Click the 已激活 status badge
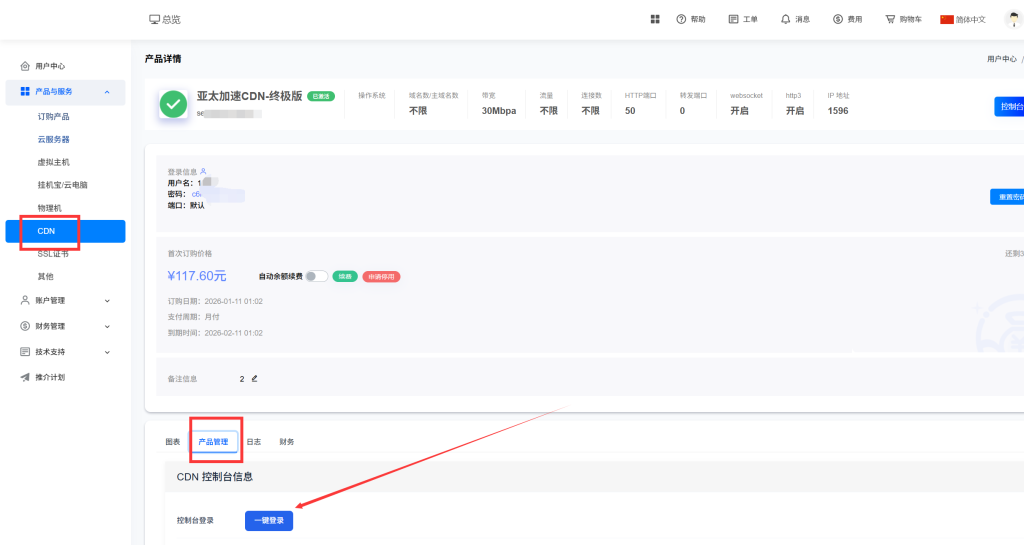 click(321, 97)
